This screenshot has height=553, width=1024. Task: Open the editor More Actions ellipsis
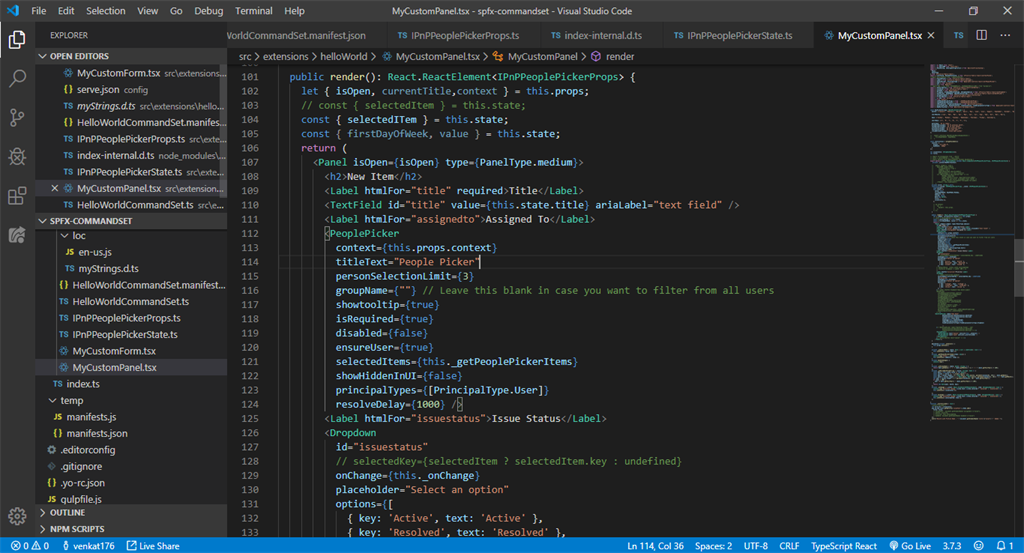[x=1006, y=35]
